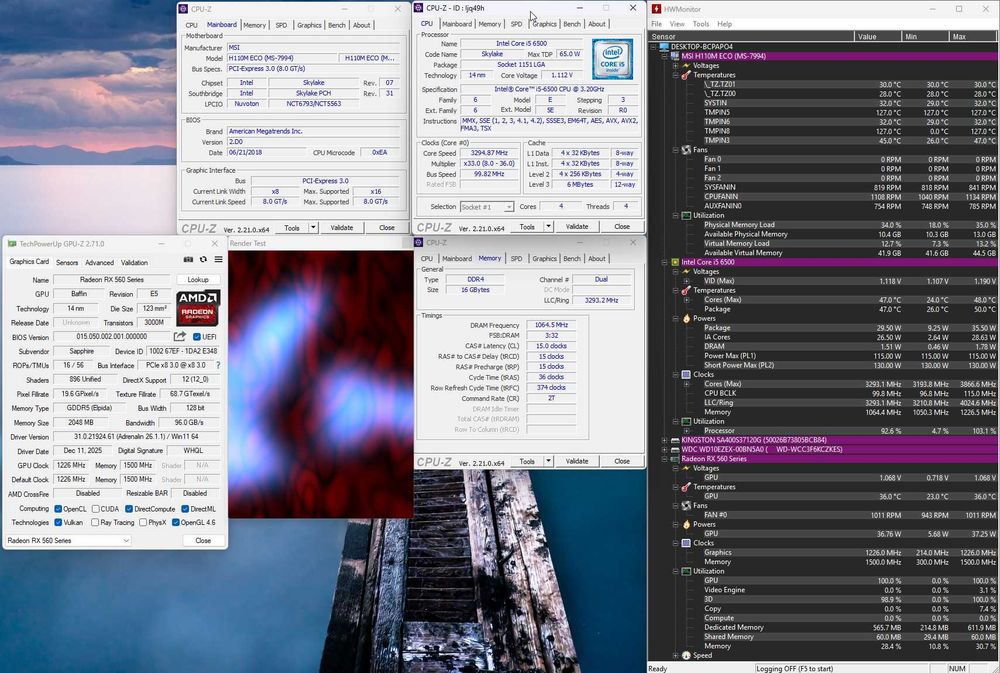Click the GPU-Z refresh icon

203,260
